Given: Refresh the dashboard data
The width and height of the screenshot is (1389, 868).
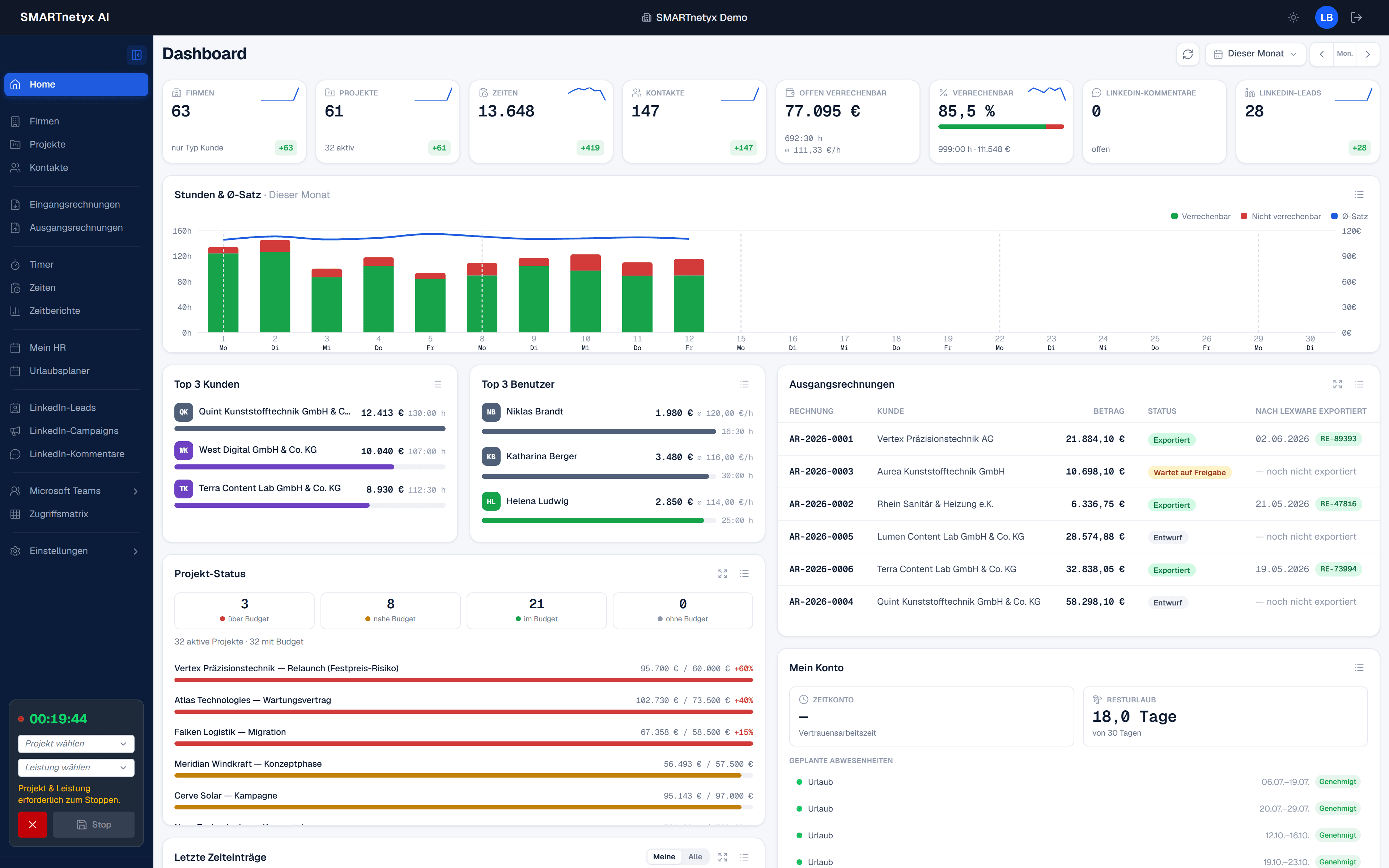Looking at the screenshot, I should [x=1188, y=54].
